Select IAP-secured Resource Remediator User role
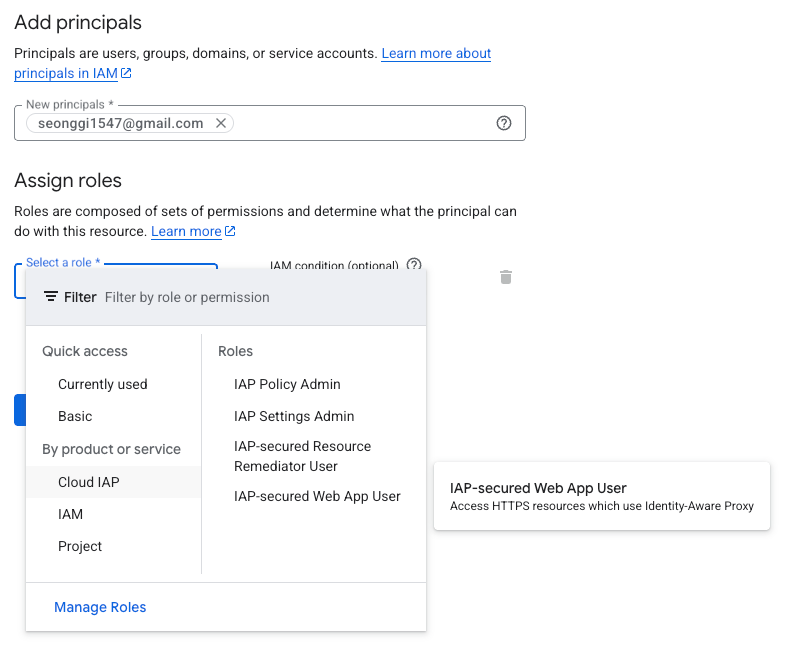801x648 pixels. click(302, 456)
